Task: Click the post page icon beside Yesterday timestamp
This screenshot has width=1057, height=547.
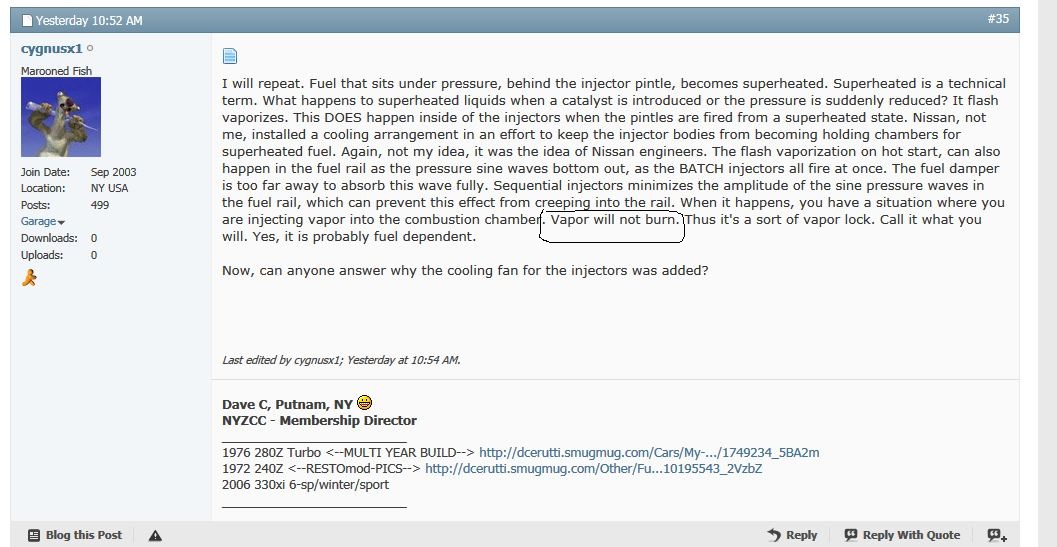Action: pyautogui.click(x=27, y=21)
